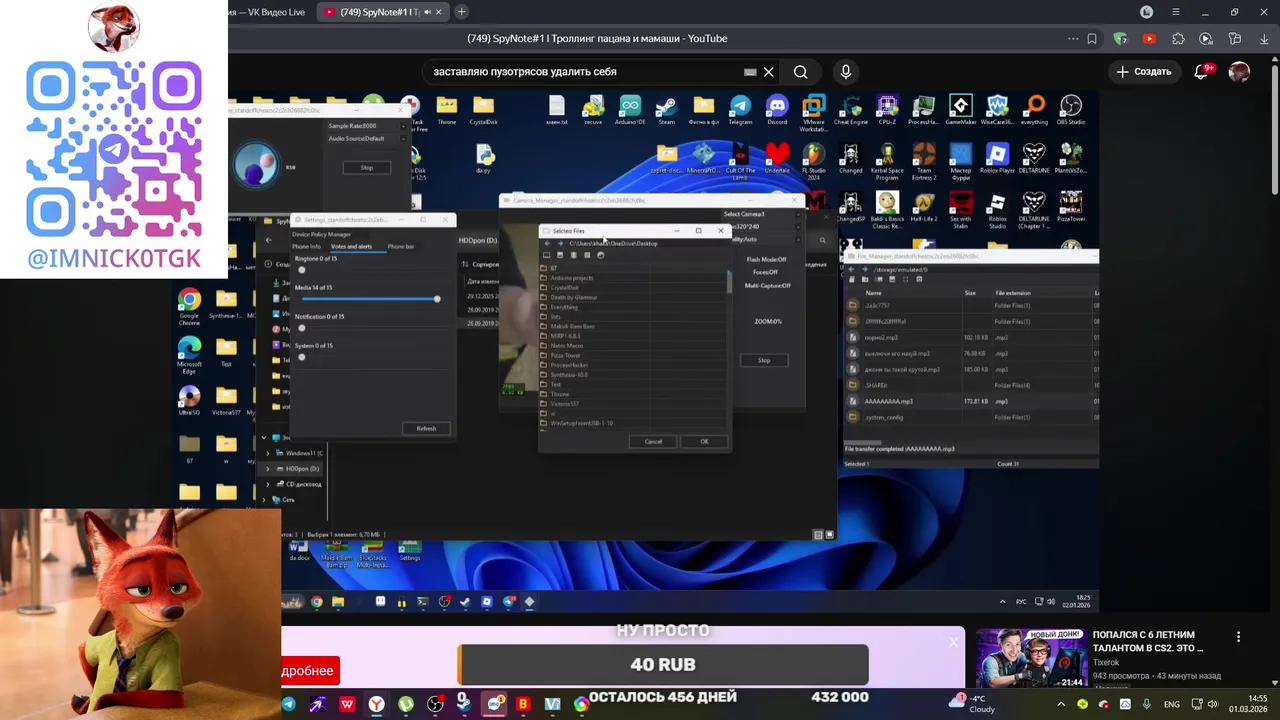Open Google Chrome desktop shortcut
1280x720 pixels.
189,307
